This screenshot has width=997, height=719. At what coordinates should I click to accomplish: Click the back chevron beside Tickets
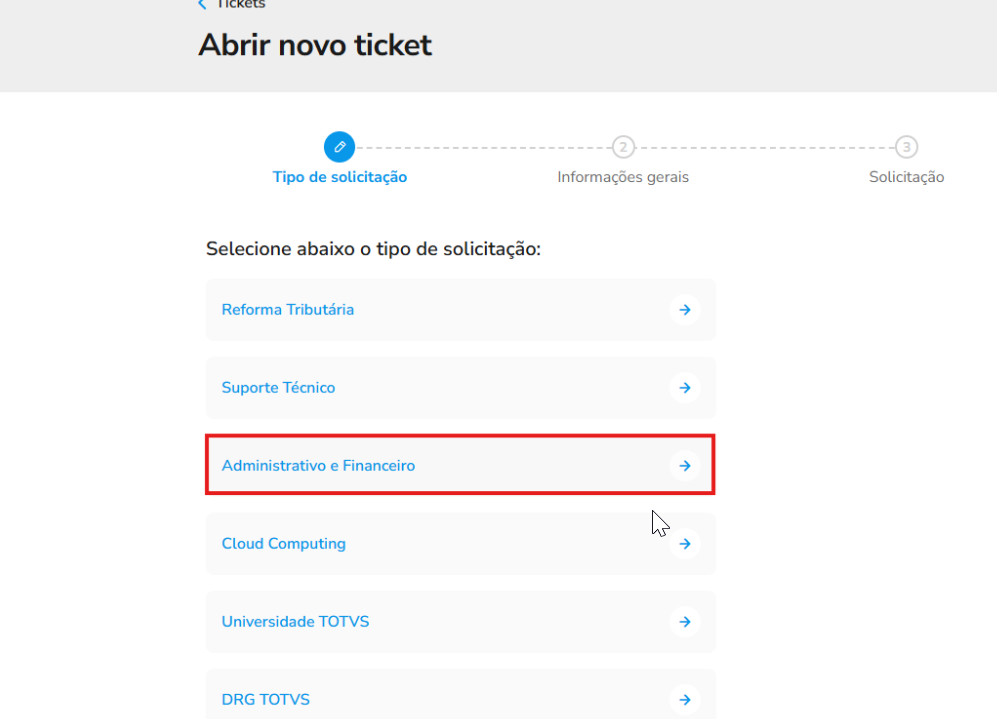(202, 4)
